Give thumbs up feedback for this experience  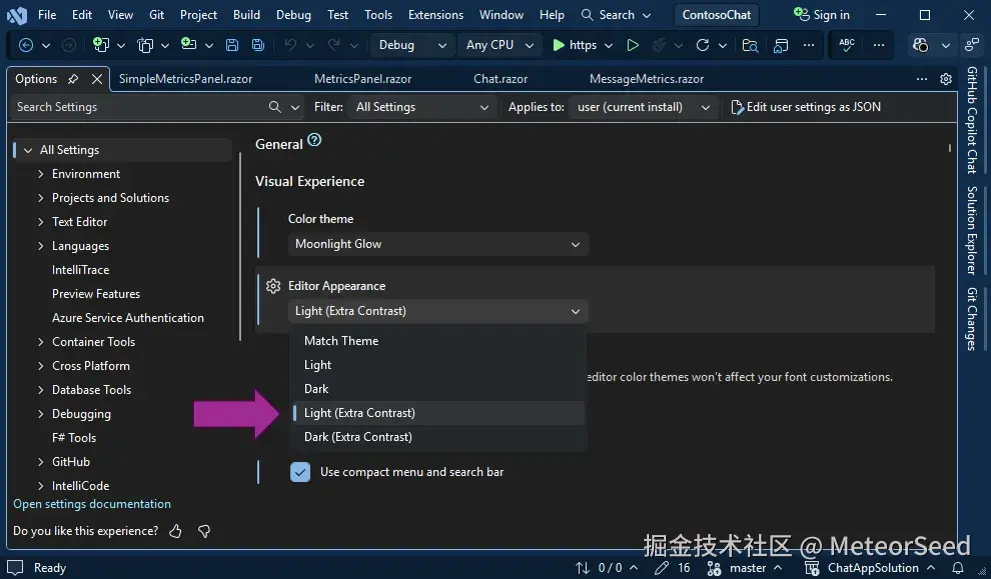tap(175, 531)
